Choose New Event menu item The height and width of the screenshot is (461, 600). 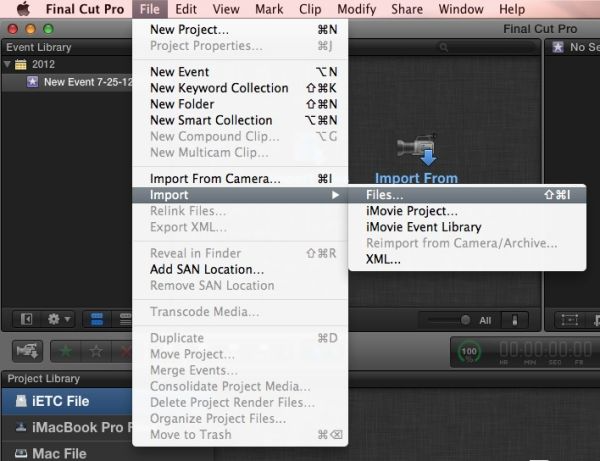tap(240, 72)
